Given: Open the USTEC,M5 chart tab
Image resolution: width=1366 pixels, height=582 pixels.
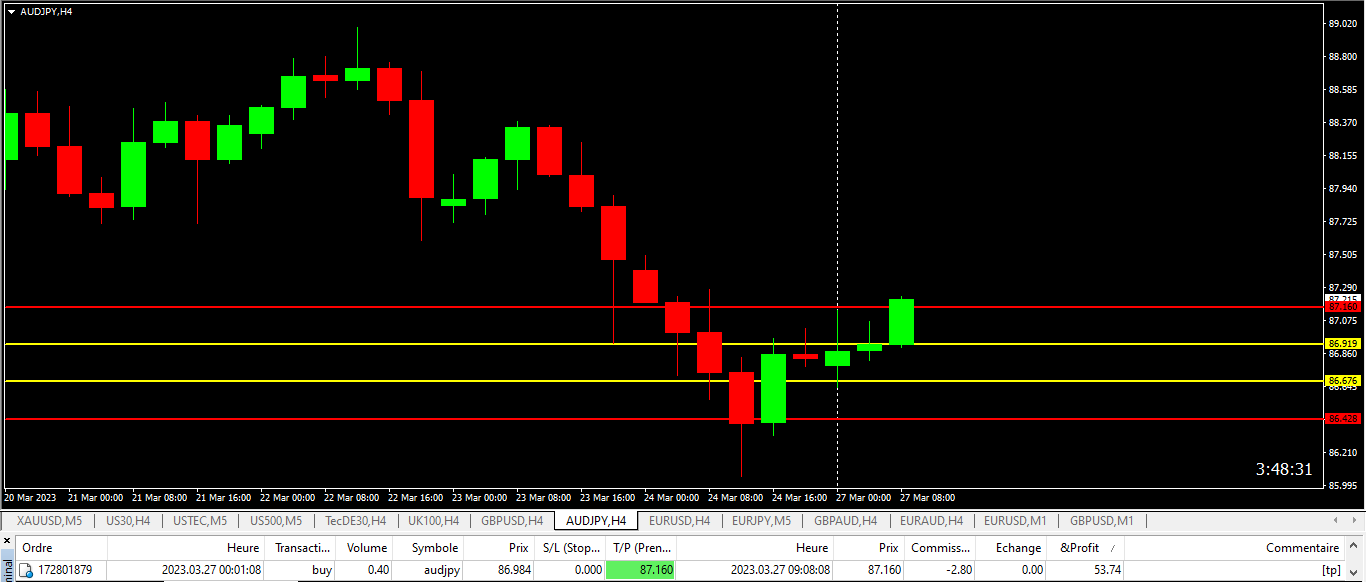Looking at the screenshot, I should click(x=200, y=521).
